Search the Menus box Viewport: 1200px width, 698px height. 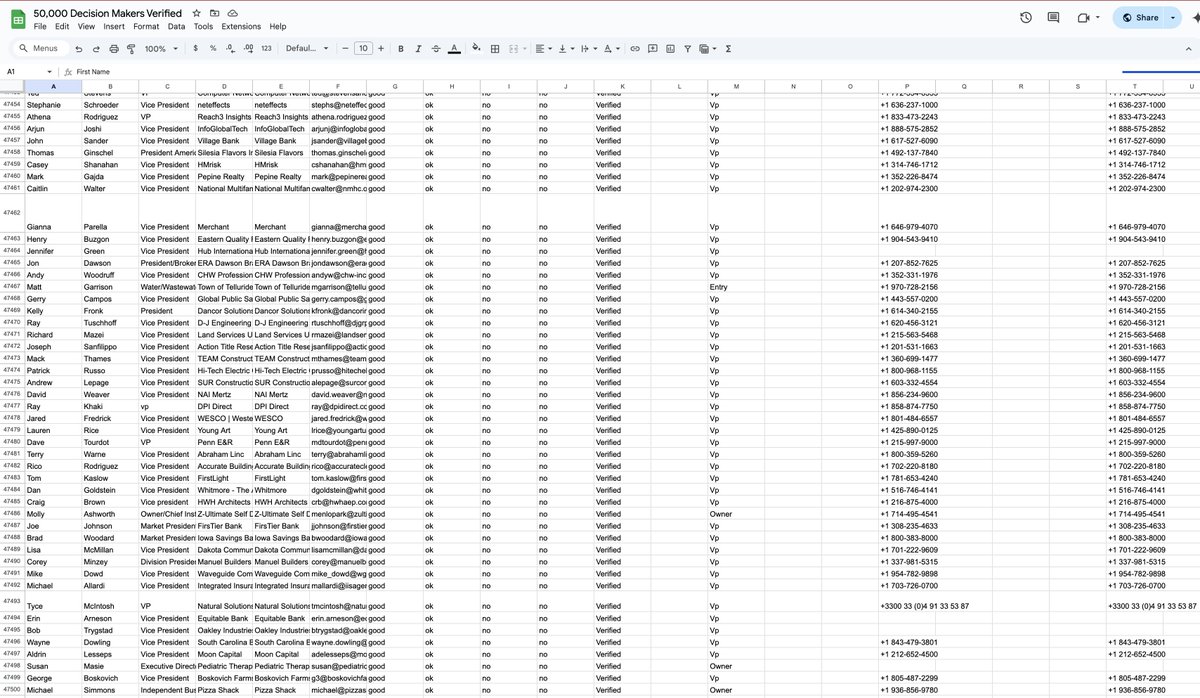pos(40,48)
